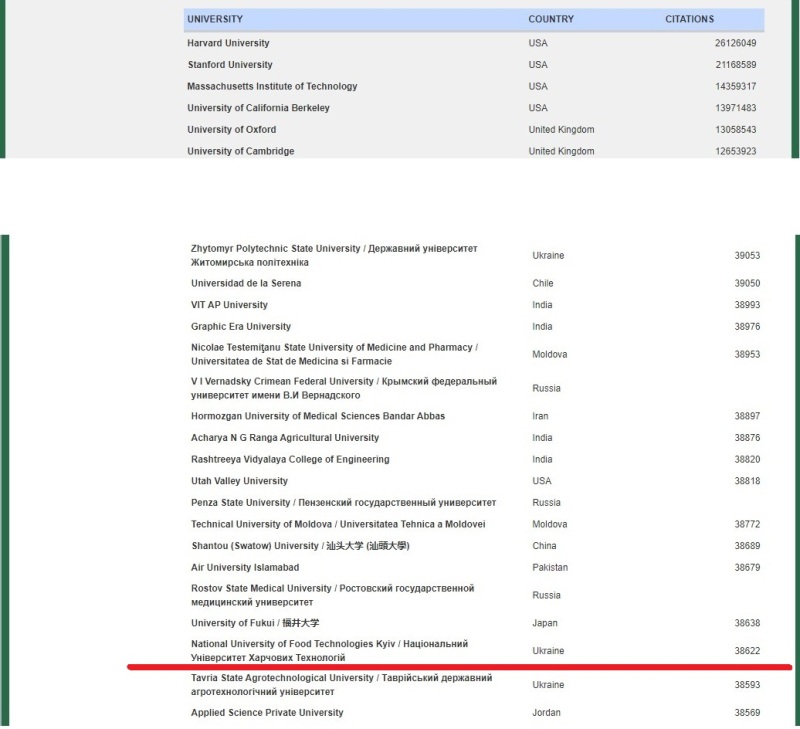Viewport: 800px width, 729px height.
Task: Click citation value 38897
Action: [747, 416]
